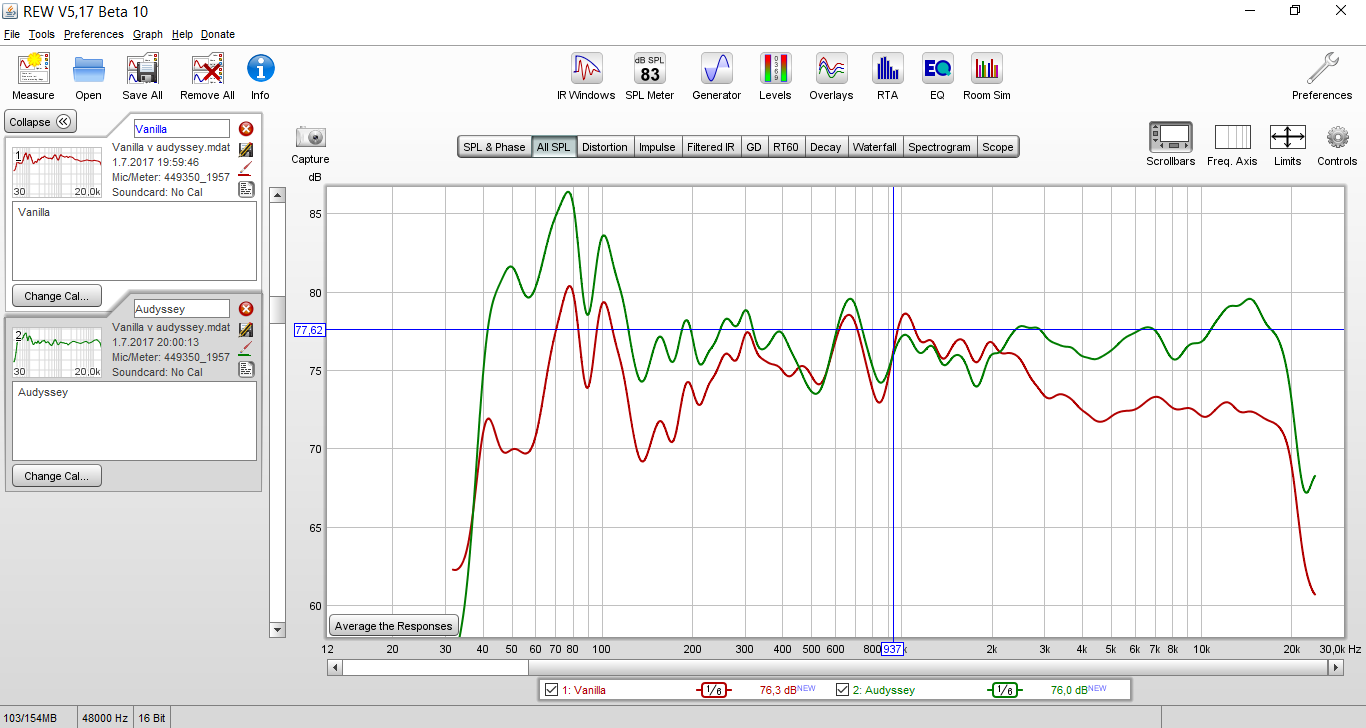
Task: Switch to the Decay tab
Action: (826, 147)
